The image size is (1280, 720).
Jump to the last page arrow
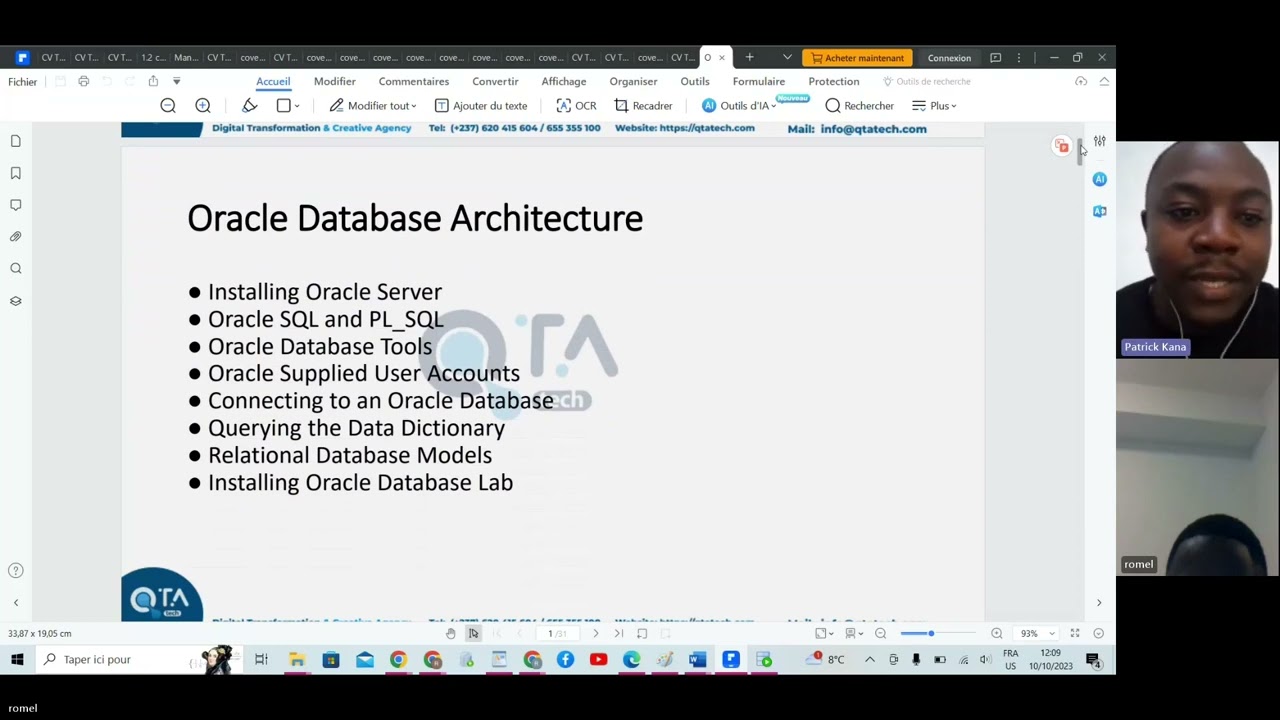click(x=619, y=633)
